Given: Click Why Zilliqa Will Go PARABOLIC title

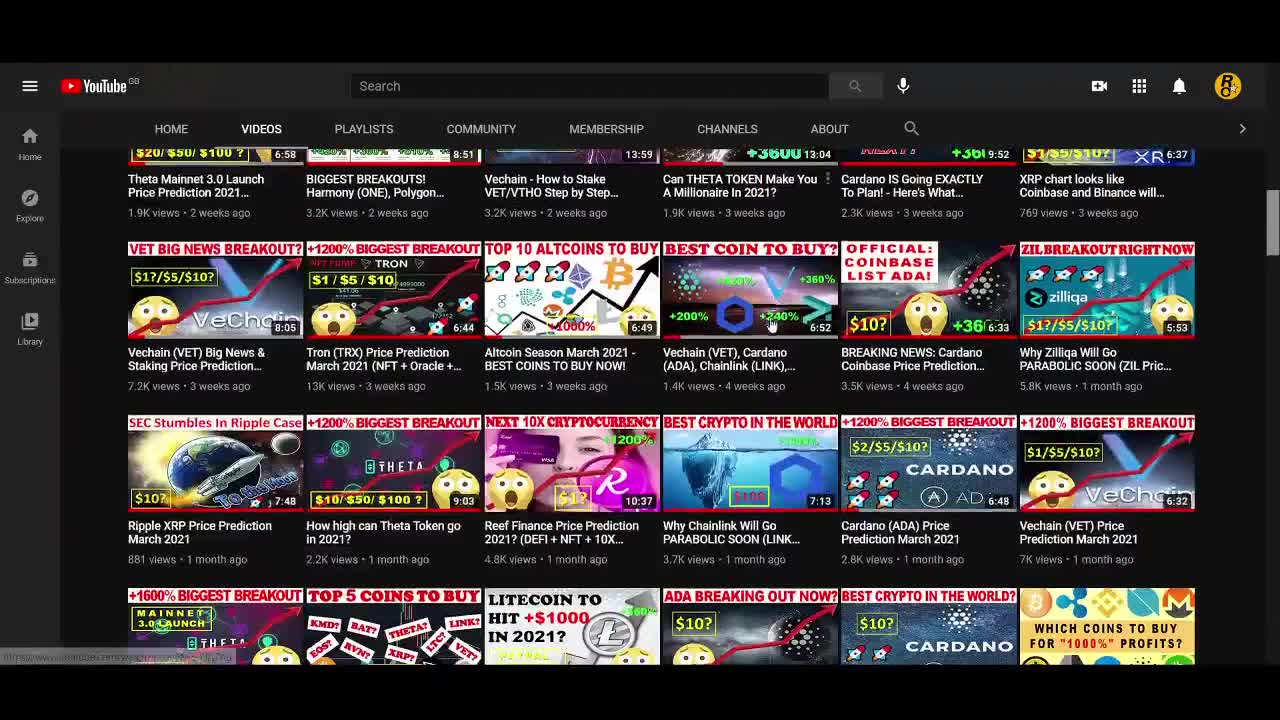Looking at the screenshot, I should point(1095,359).
